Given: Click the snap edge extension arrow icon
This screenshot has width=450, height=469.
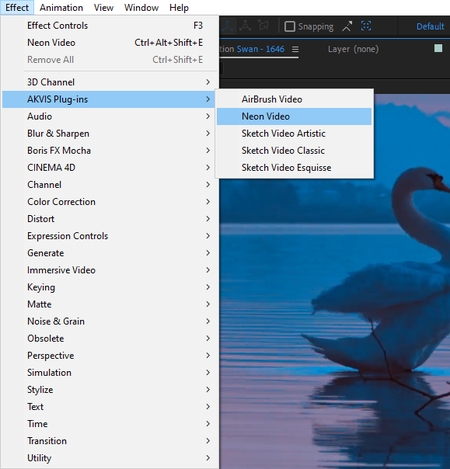Looking at the screenshot, I should pyautogui.click(x=347, y=26).
